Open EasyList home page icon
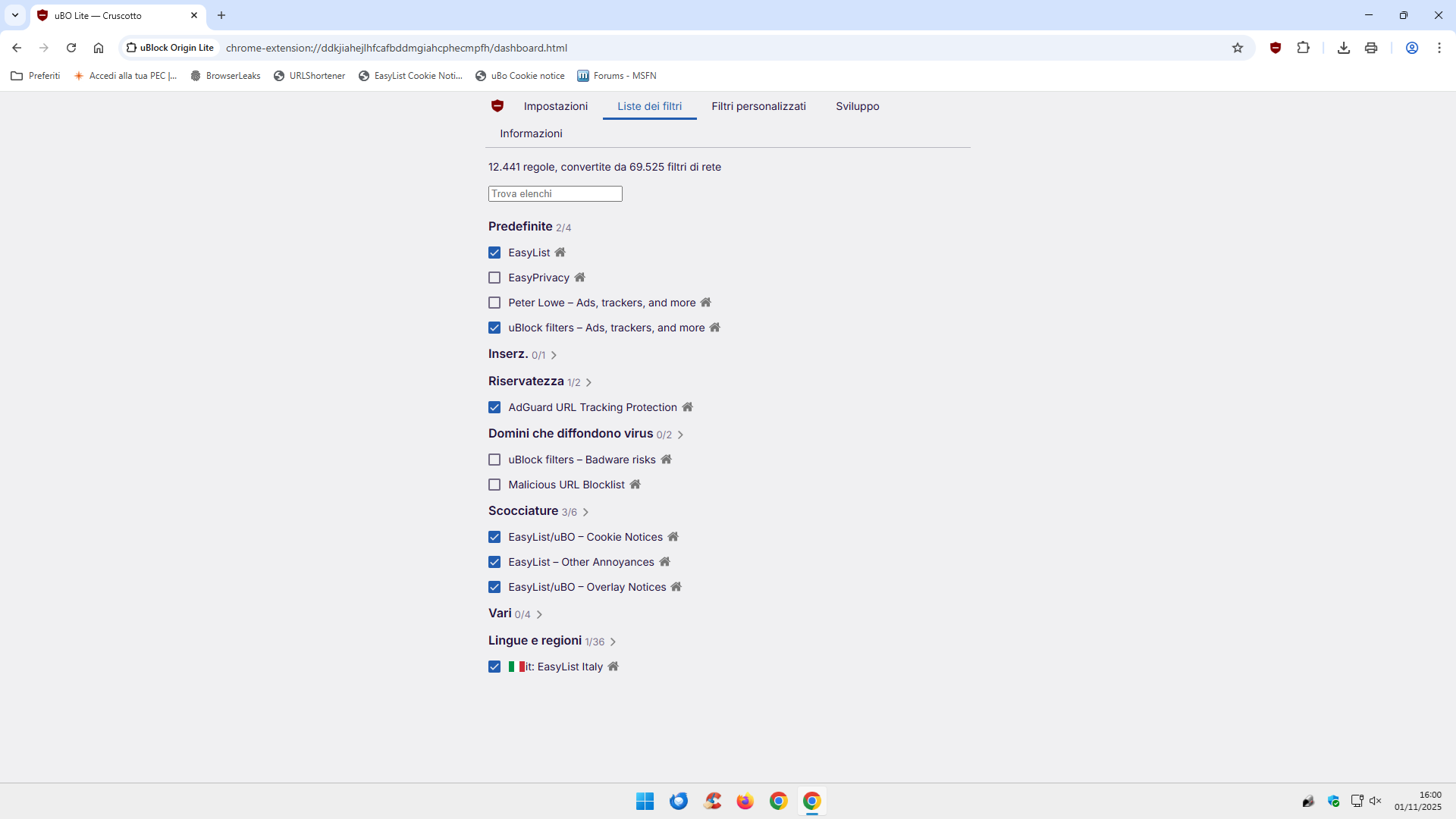 [x=560, y=253]
